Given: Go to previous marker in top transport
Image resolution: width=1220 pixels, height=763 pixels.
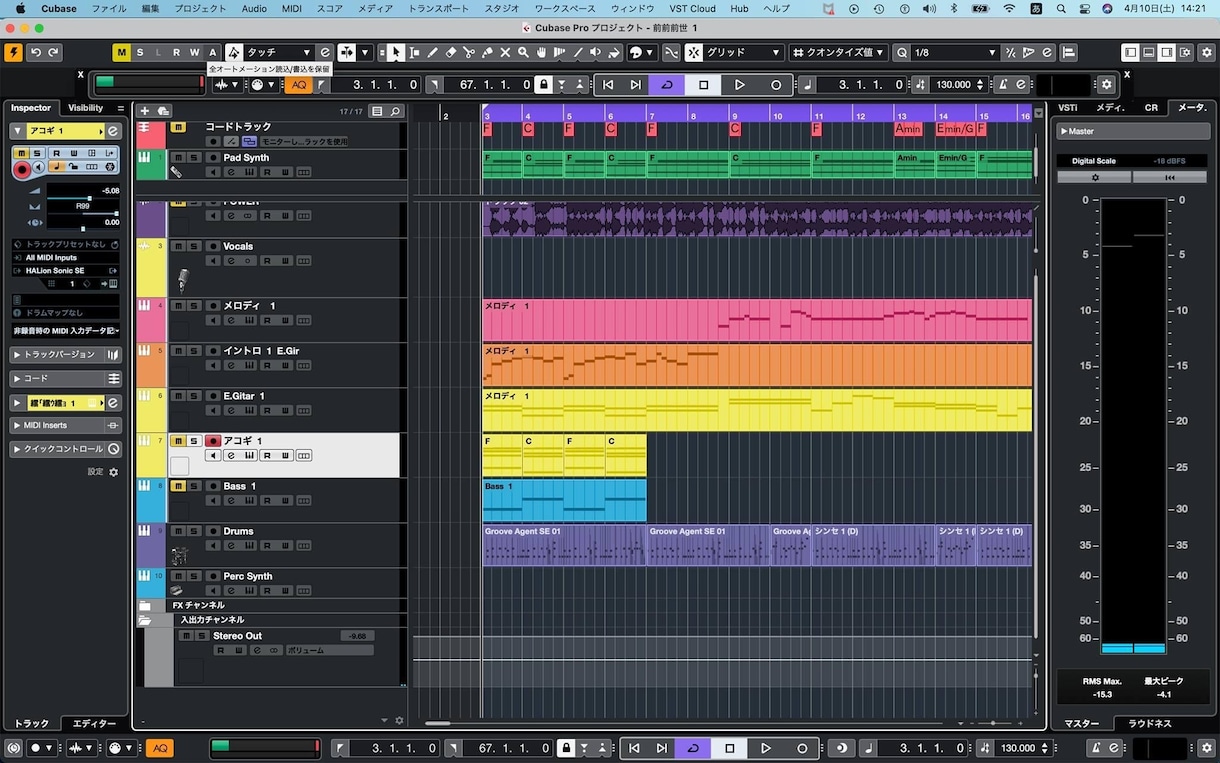Looking at the screenshot, I should (x=608, y=85).
